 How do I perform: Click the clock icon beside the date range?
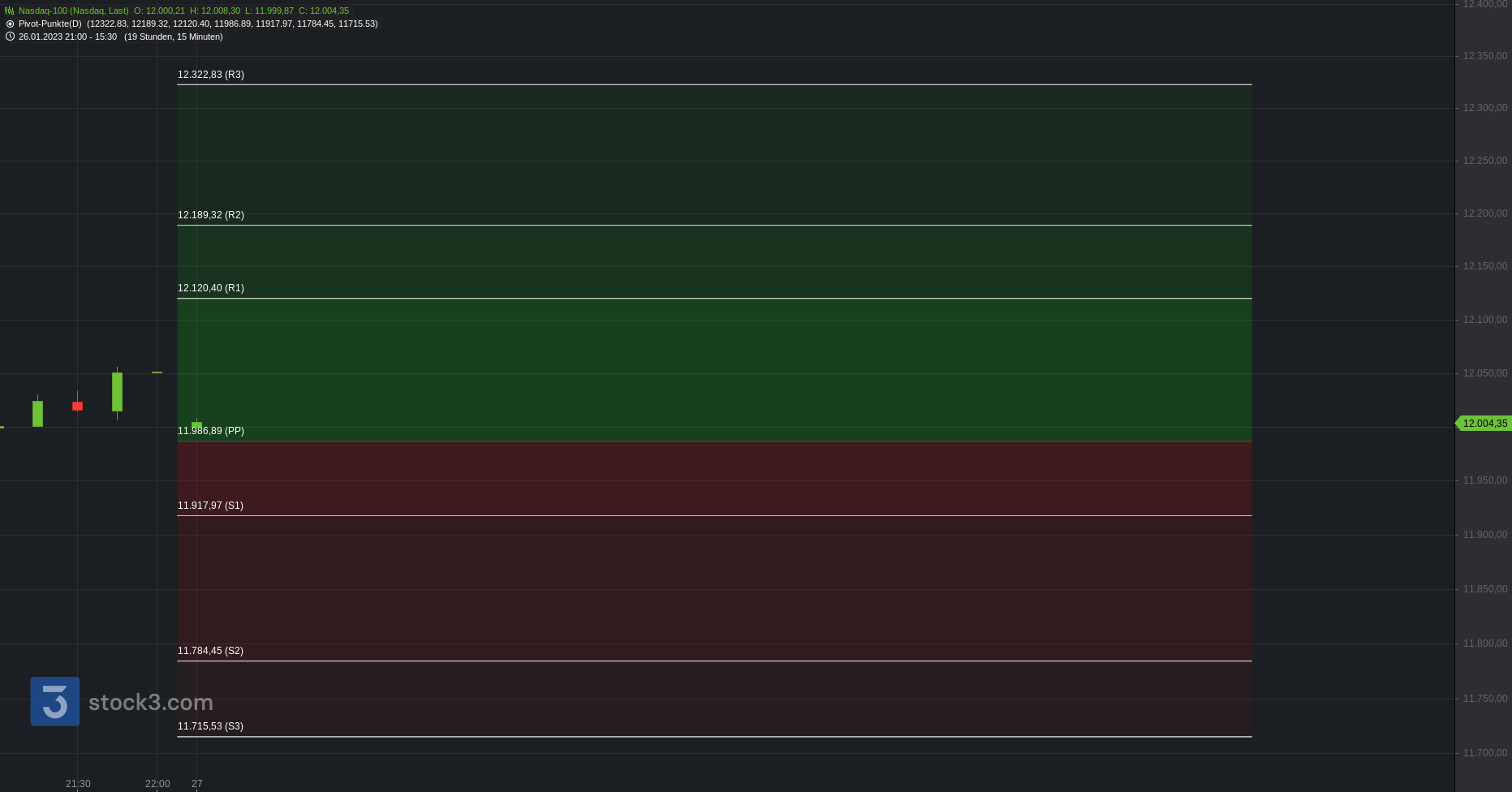[x=10, y=37]
